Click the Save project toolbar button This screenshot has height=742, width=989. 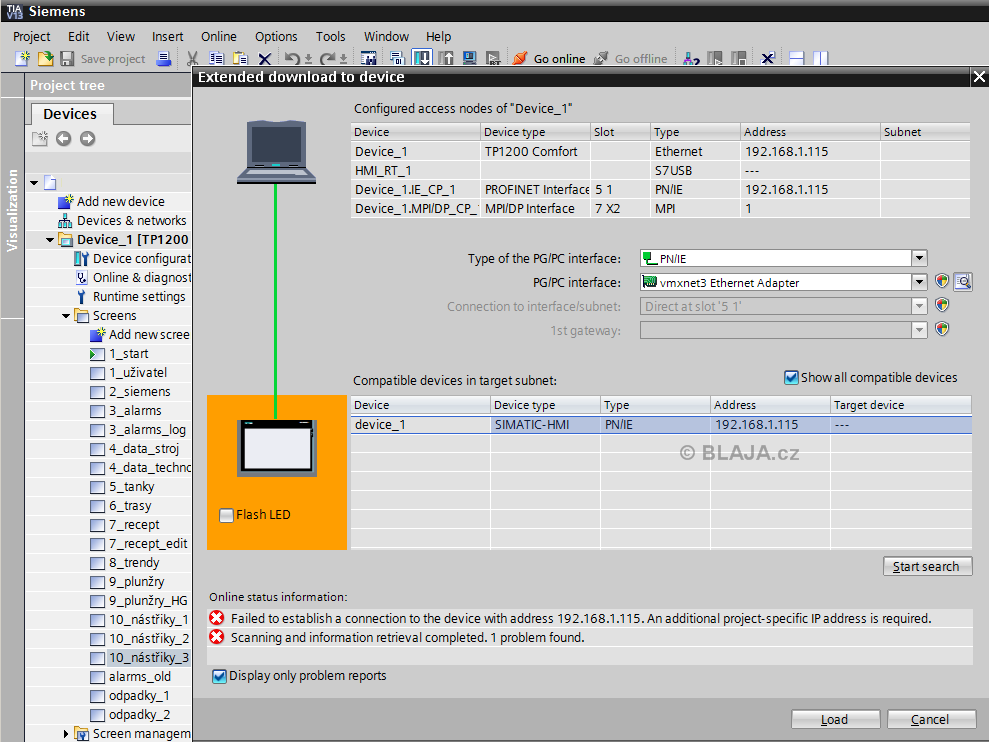pos(103,59)
